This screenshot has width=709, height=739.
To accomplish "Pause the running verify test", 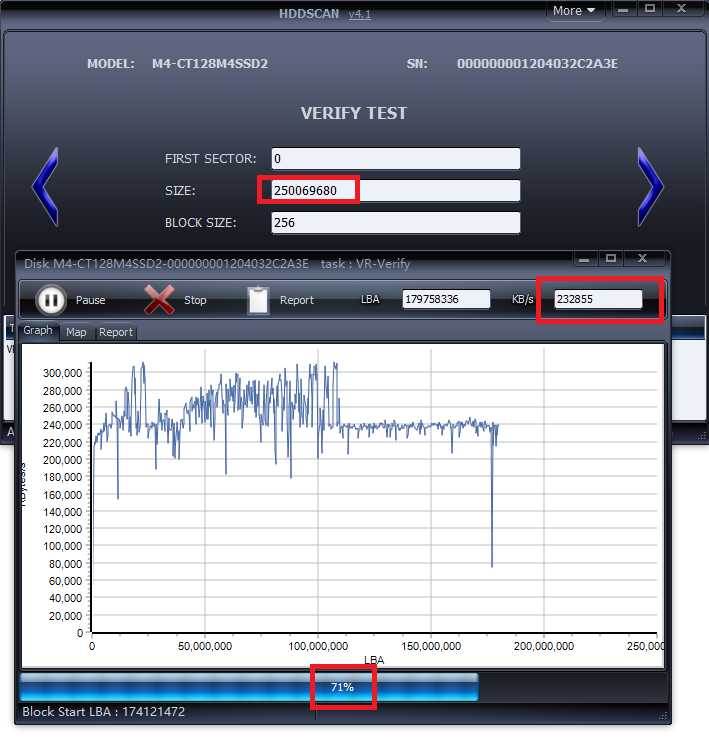I will 52,300.
